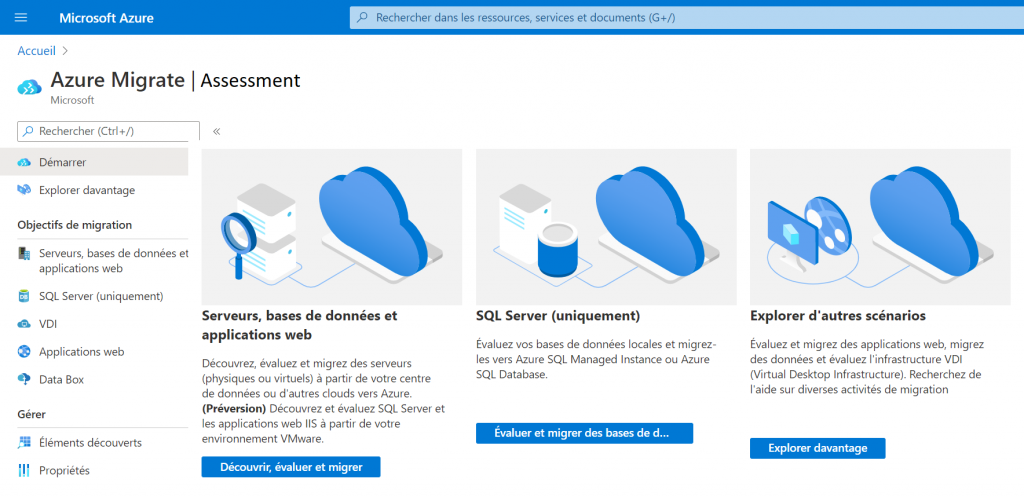
Task: Click the Applications web sidebar icon
Action: (24, 351)
